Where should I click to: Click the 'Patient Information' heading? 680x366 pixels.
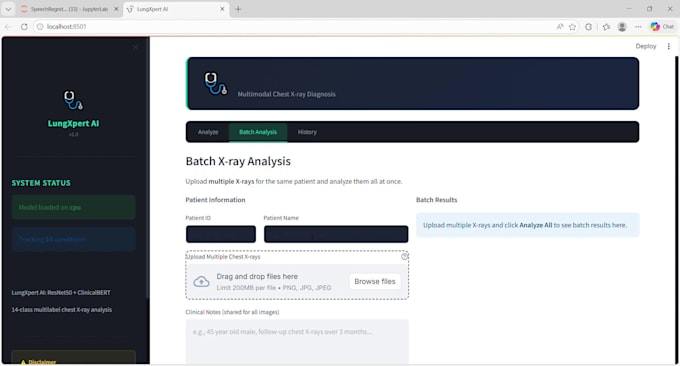[x=216, y=200]
